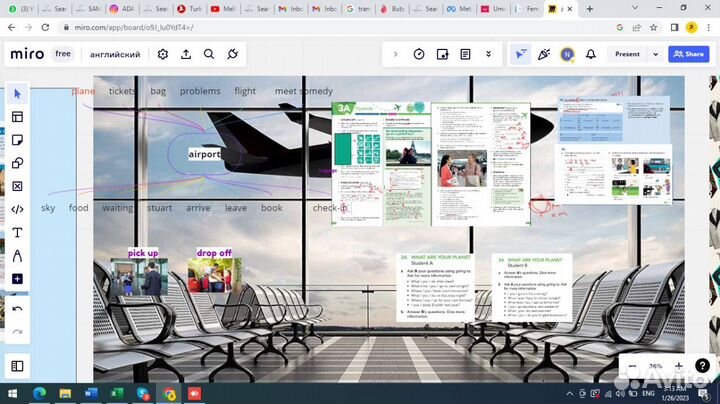The width and height of the screenshot is (720, 404).
Task: Toggle collaborator cursors visibility
Action: point(521,54)
